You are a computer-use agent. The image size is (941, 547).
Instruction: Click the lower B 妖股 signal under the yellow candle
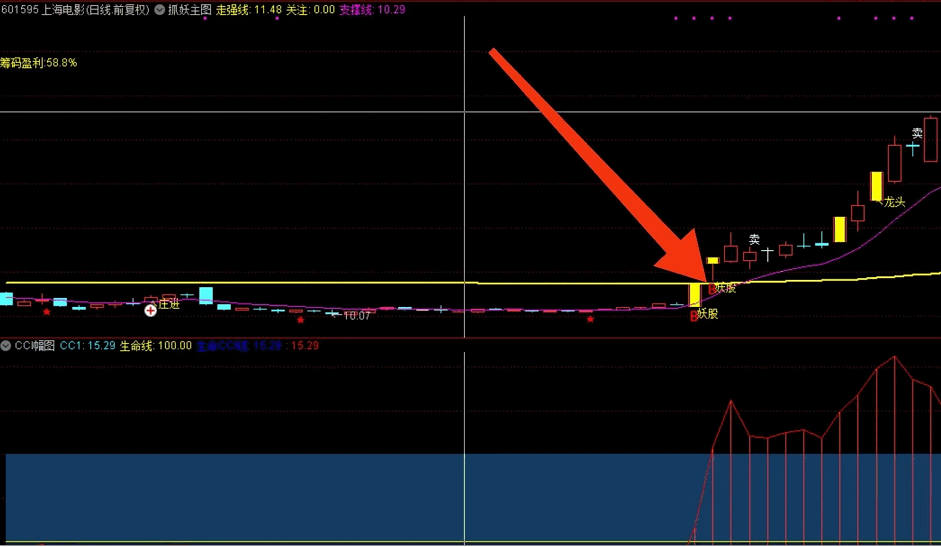coord(704,315)
